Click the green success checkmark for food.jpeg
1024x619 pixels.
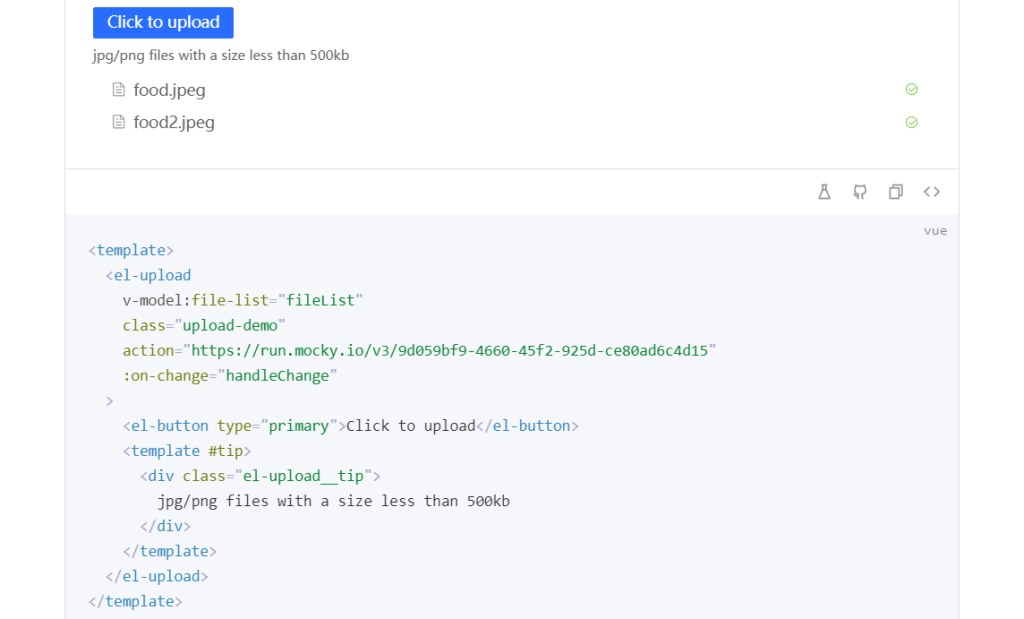pyautogui.click(x=911, y=89)
